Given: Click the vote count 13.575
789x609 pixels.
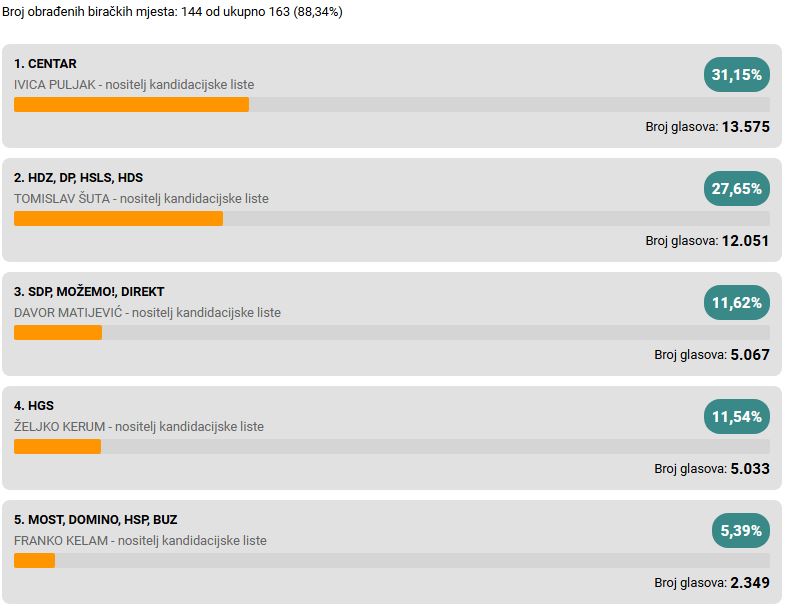Looking at the screenshot, I should (x=746, y=127).
